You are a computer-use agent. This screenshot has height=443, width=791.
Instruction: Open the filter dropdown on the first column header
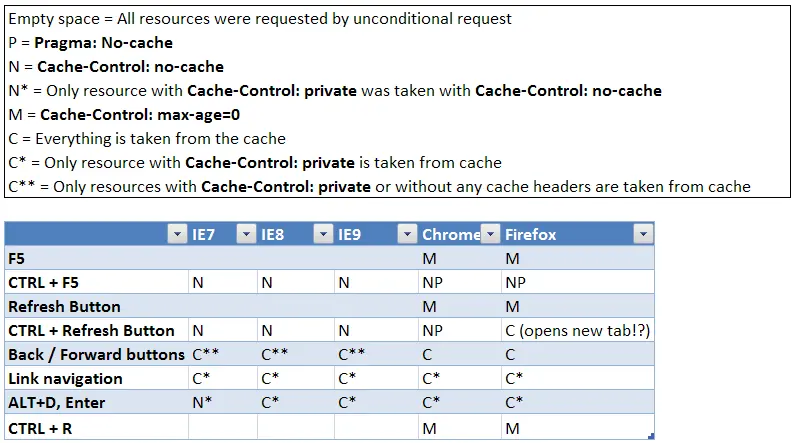177,234
